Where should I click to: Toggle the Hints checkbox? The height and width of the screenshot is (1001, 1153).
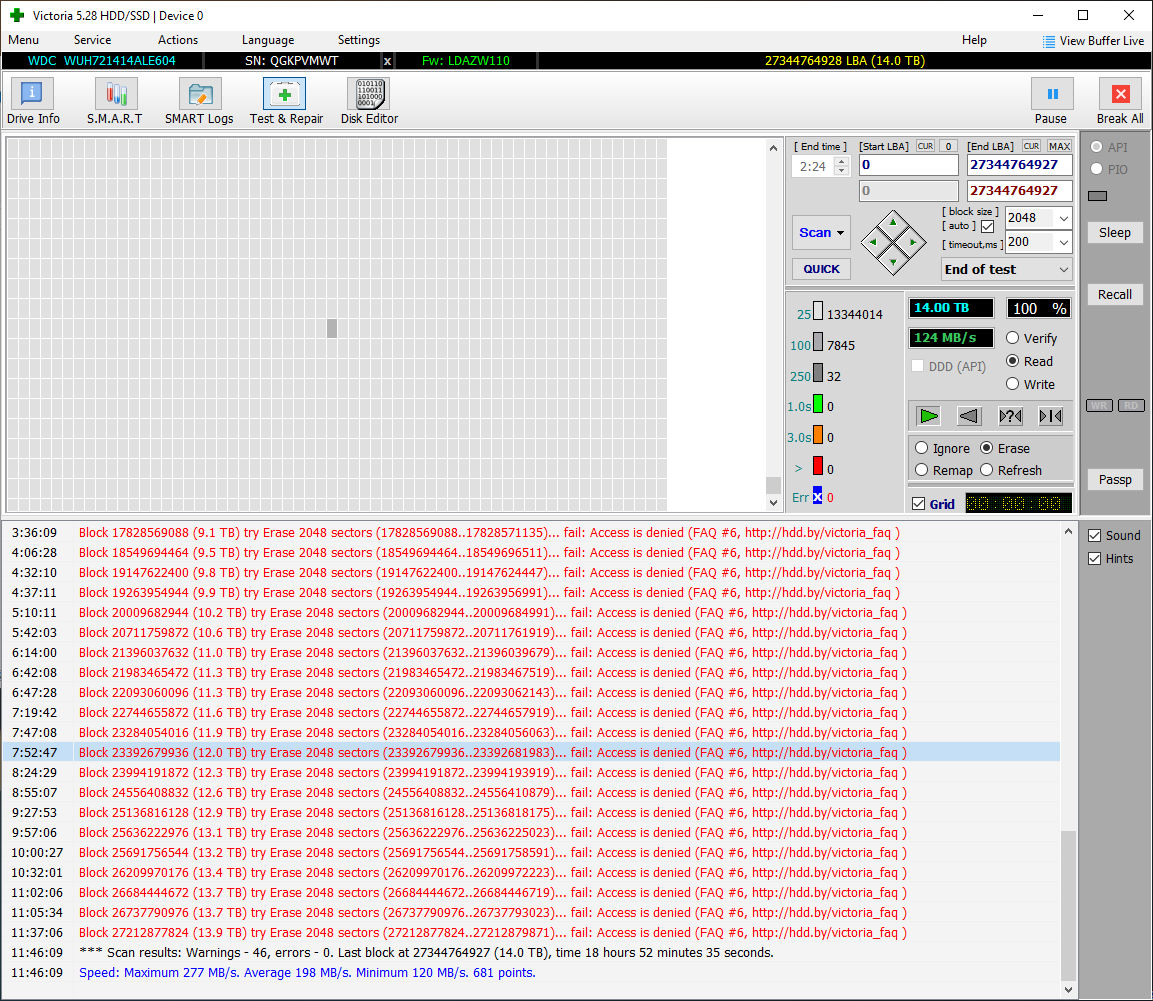pos(1095,558)
